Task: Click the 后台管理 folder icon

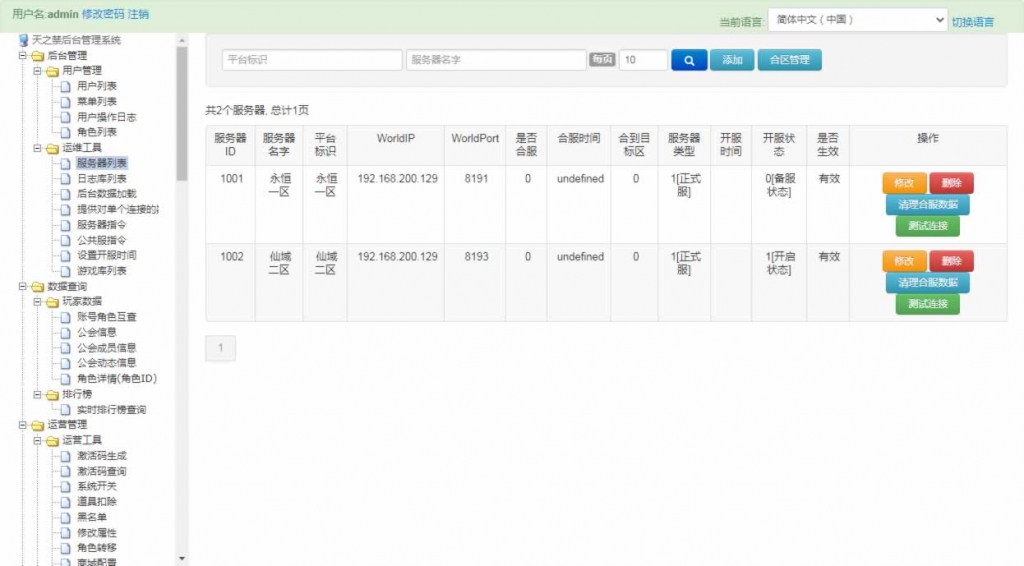Action: pyautogui.click(x=38, y=56)
